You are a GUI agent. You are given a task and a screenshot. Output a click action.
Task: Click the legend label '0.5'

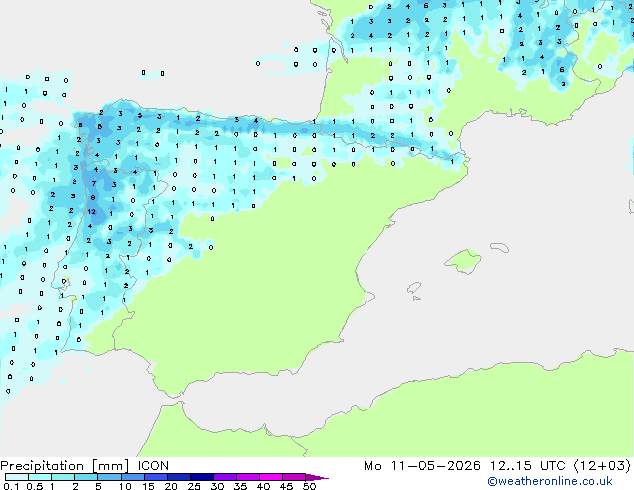tap(34, 486)
